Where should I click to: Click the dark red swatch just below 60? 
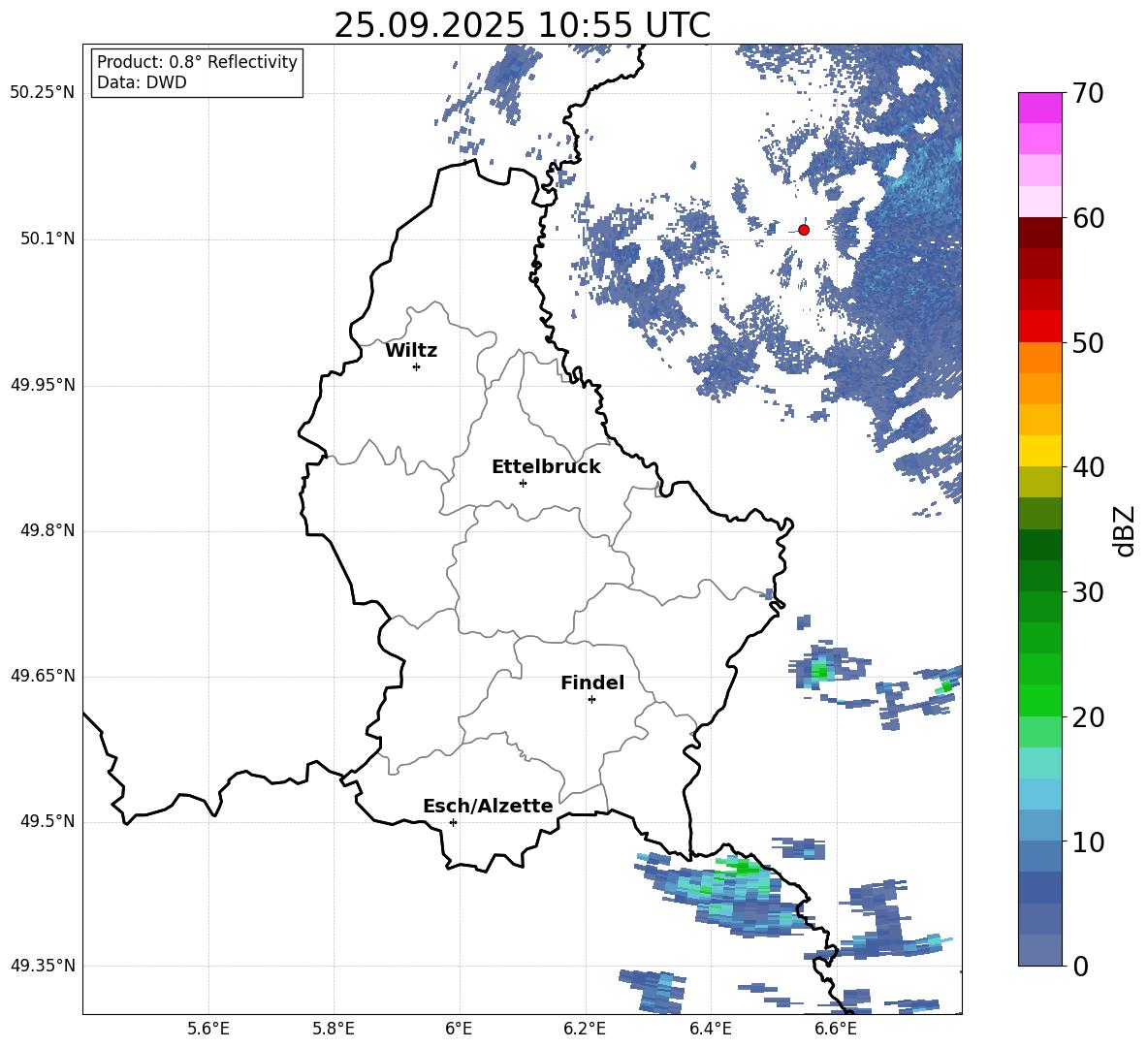click(x=1040, y=233)
